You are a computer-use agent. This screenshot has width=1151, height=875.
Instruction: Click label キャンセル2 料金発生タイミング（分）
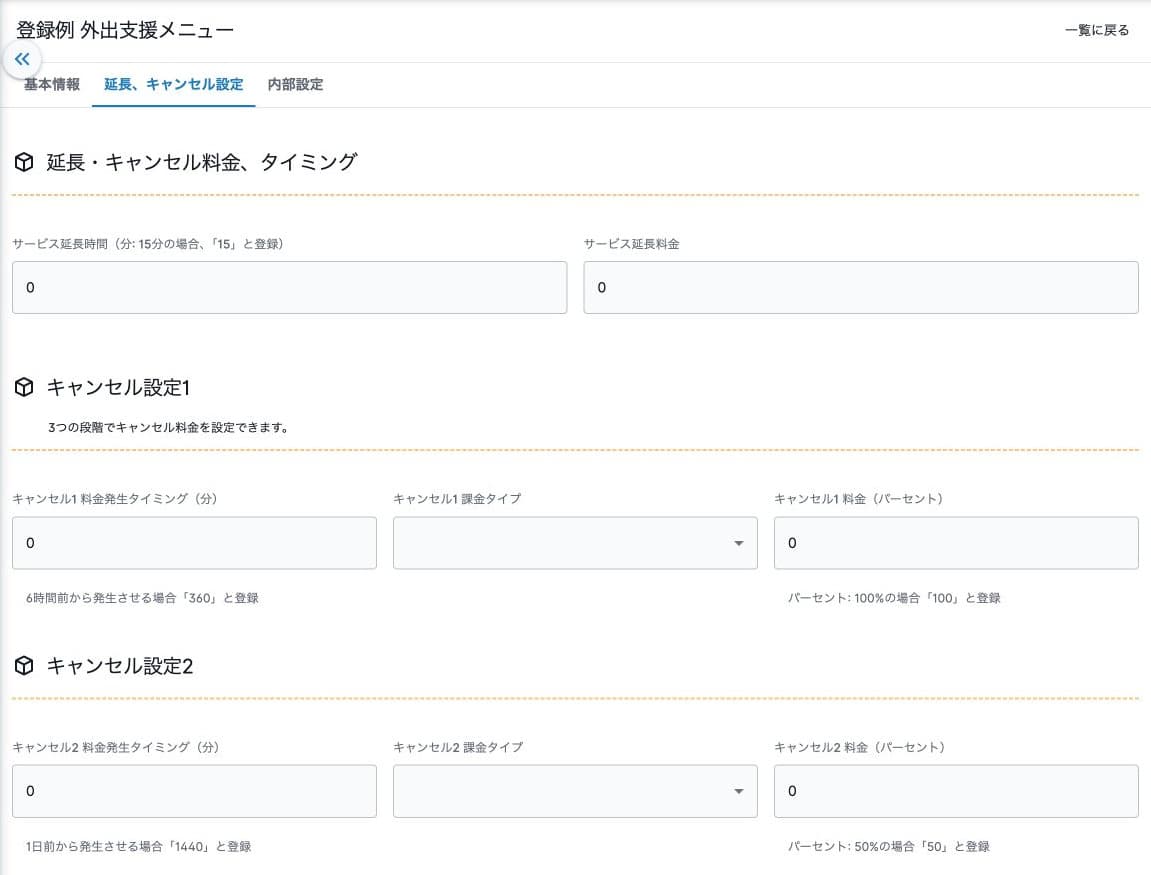(x=116, y=747)
